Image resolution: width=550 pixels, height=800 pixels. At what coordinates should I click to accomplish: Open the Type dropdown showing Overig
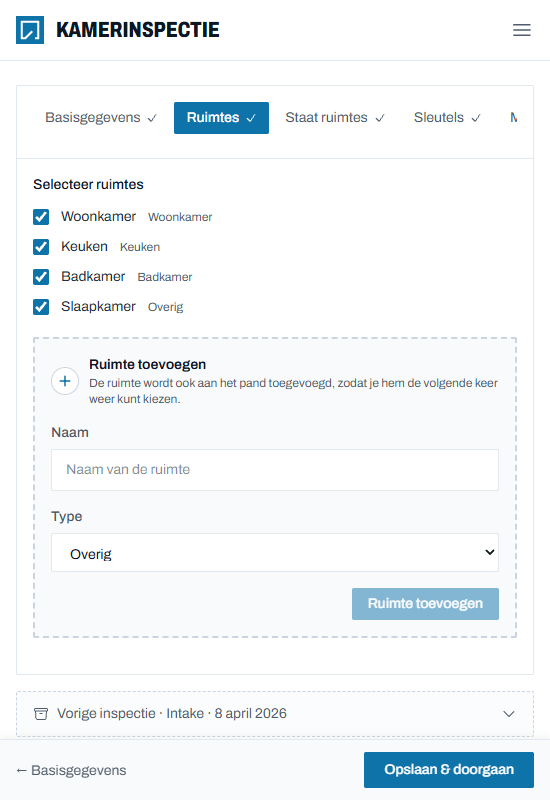[275, 553]
